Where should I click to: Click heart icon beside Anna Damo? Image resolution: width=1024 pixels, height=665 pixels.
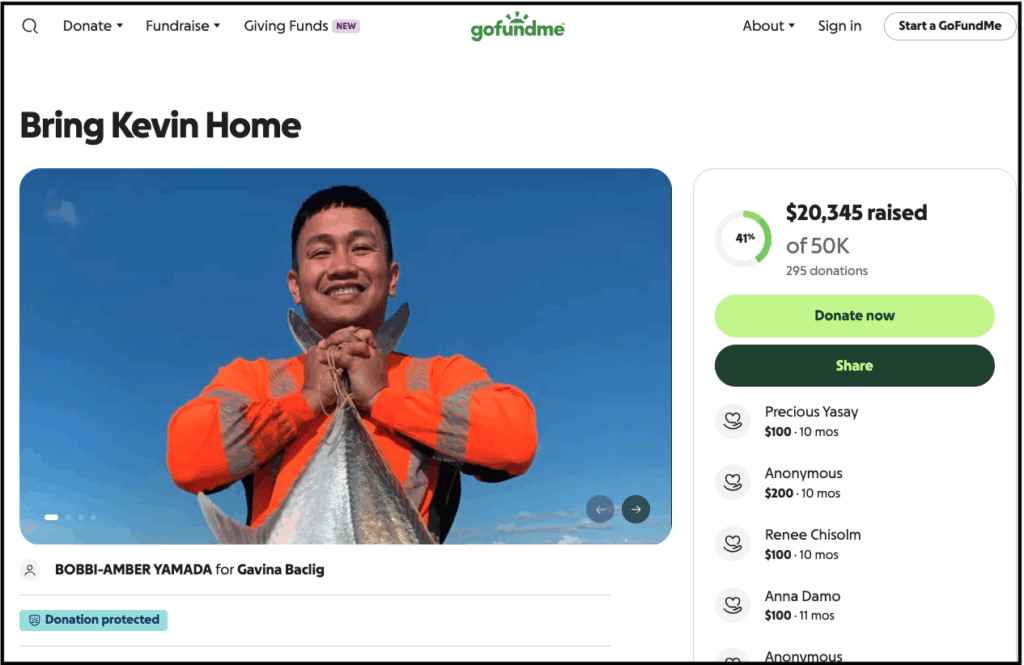733,605
